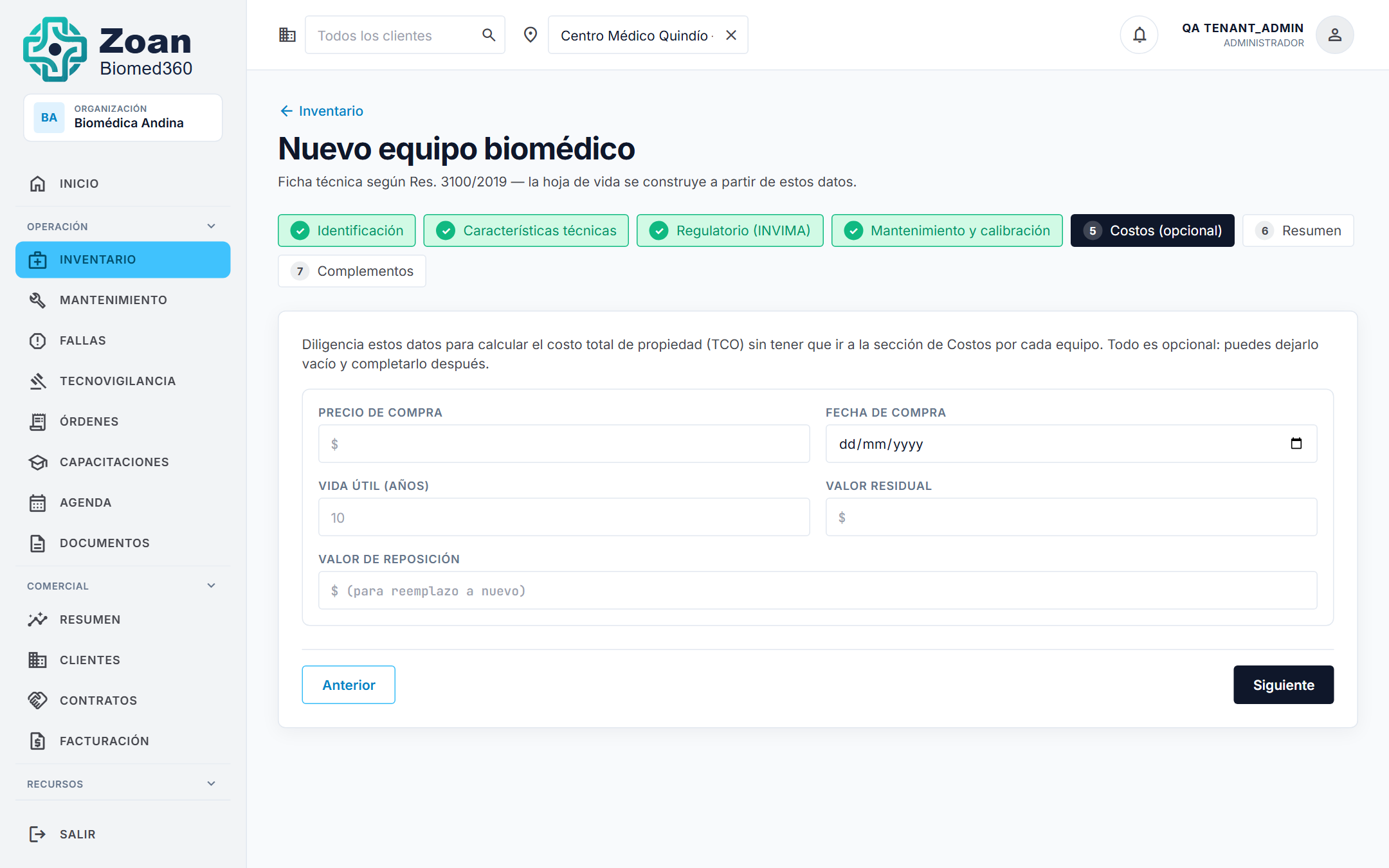The image size is (1389, 868).
Task: Click the Capacitaciones graduation cap icon
Action: pyautogui.click(x=38, y=462)
